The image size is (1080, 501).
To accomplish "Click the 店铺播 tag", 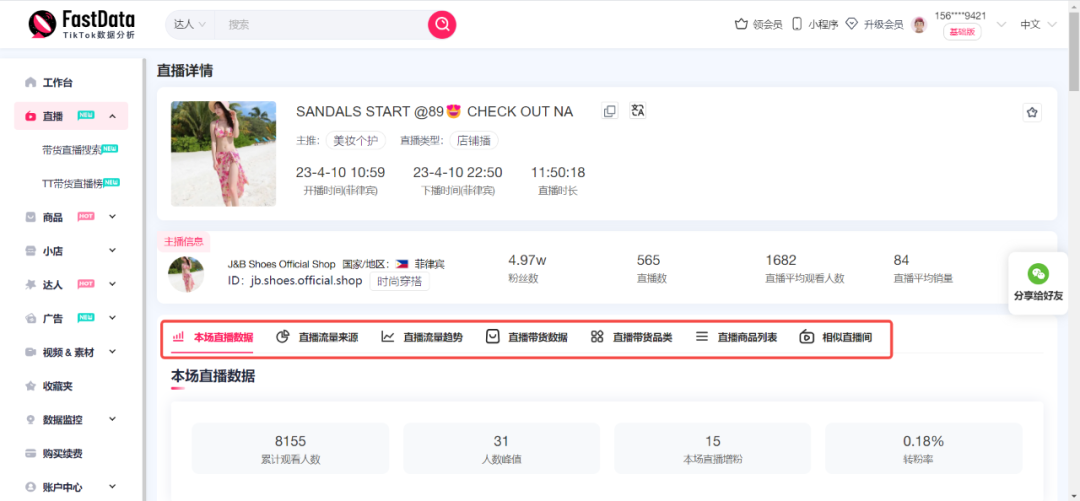I will coord(474,141).
